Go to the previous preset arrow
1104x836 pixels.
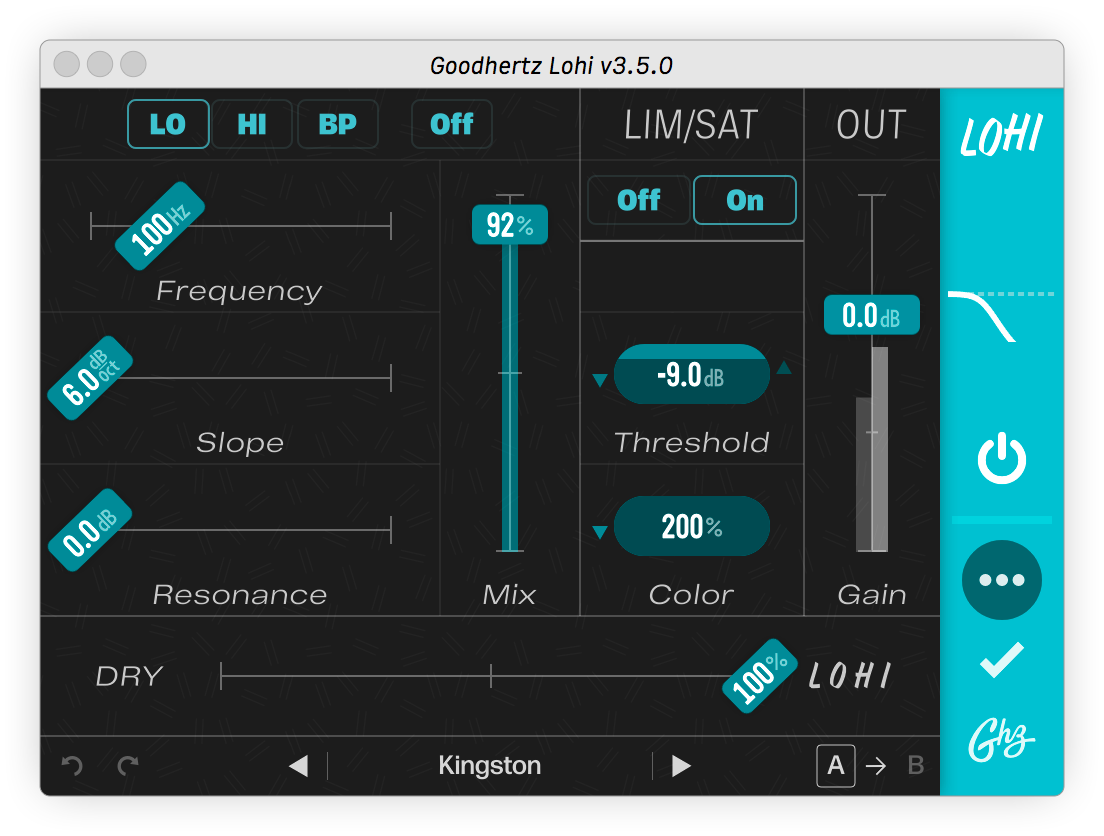tap(299, 766)
